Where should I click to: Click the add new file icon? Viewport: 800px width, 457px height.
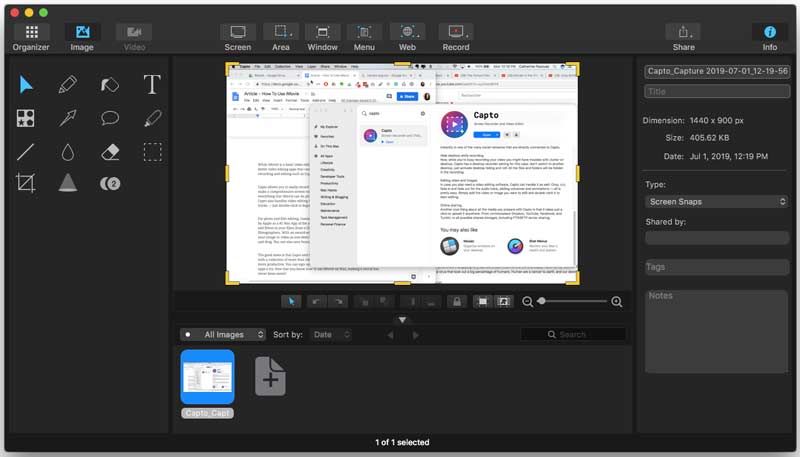click(x=270, y=376)
